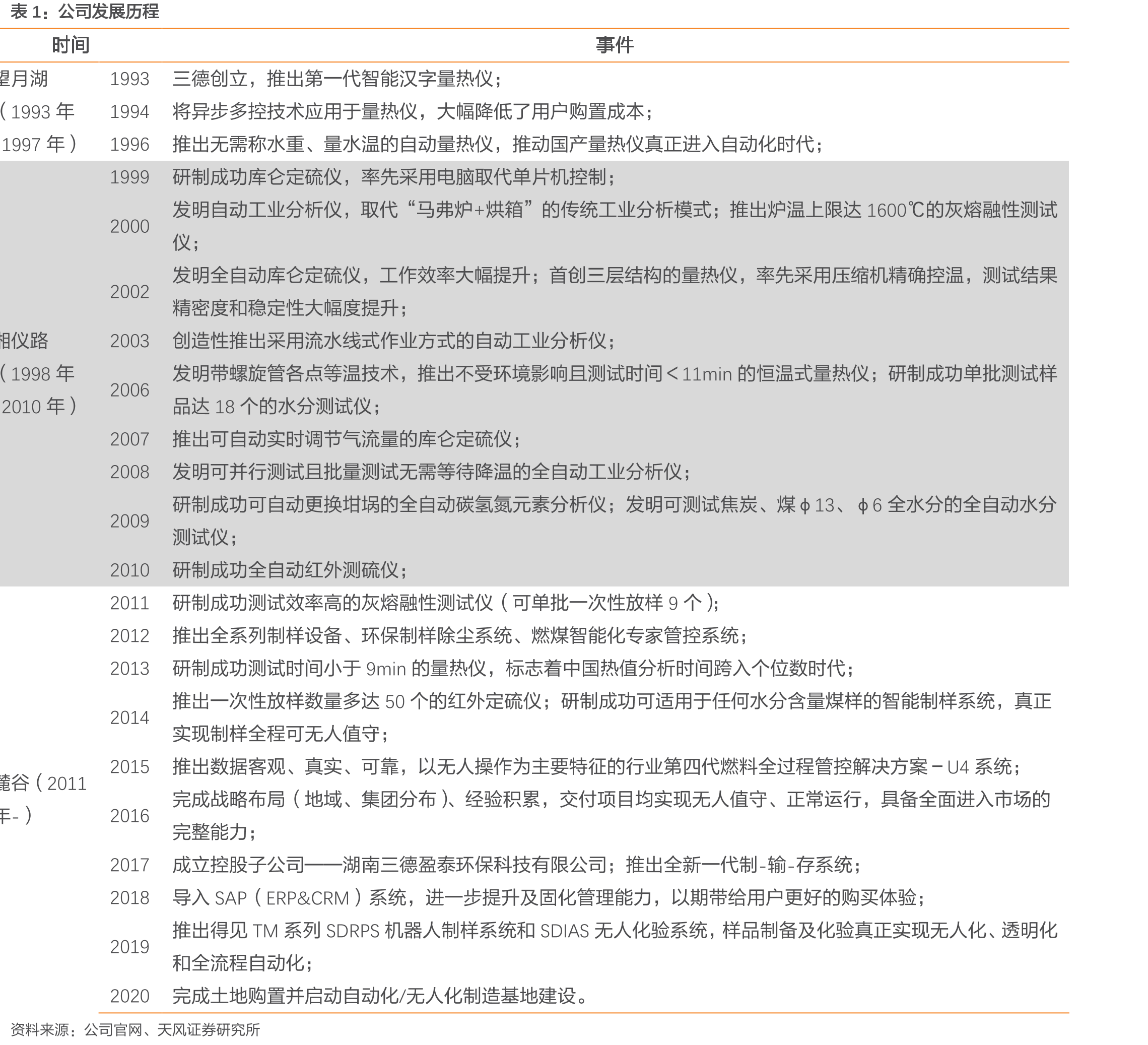Click the year 2011 cell
Screen dimensions: 1148x1045
pyautogui.click(x=130, y=604)
